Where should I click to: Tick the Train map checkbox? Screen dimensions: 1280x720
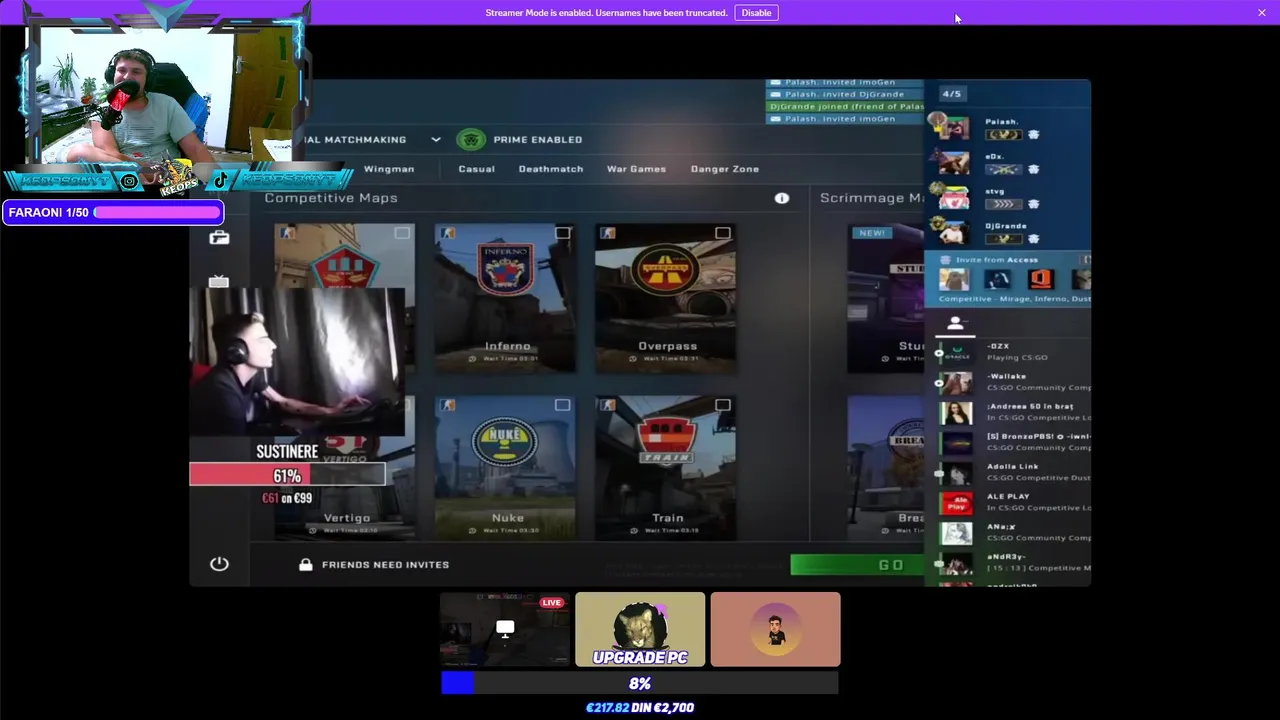(x=723, y=405)
